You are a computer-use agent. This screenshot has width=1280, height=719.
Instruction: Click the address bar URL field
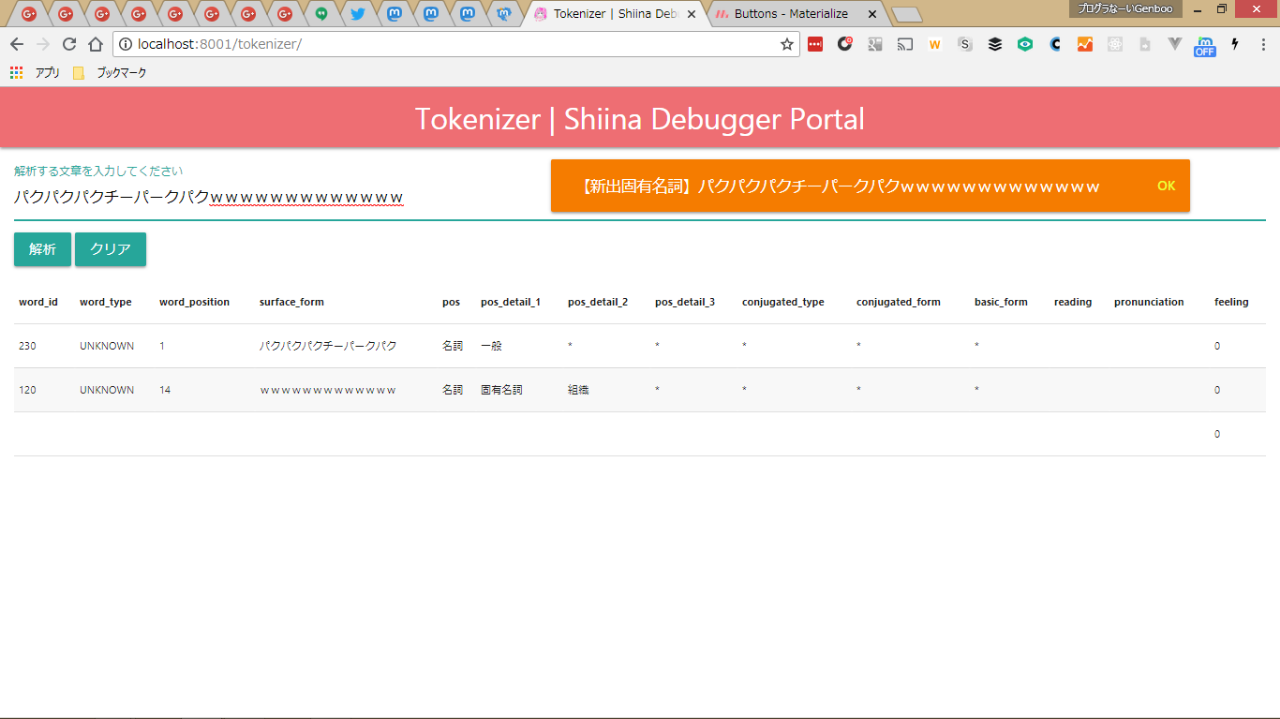[x=450, y=44]
